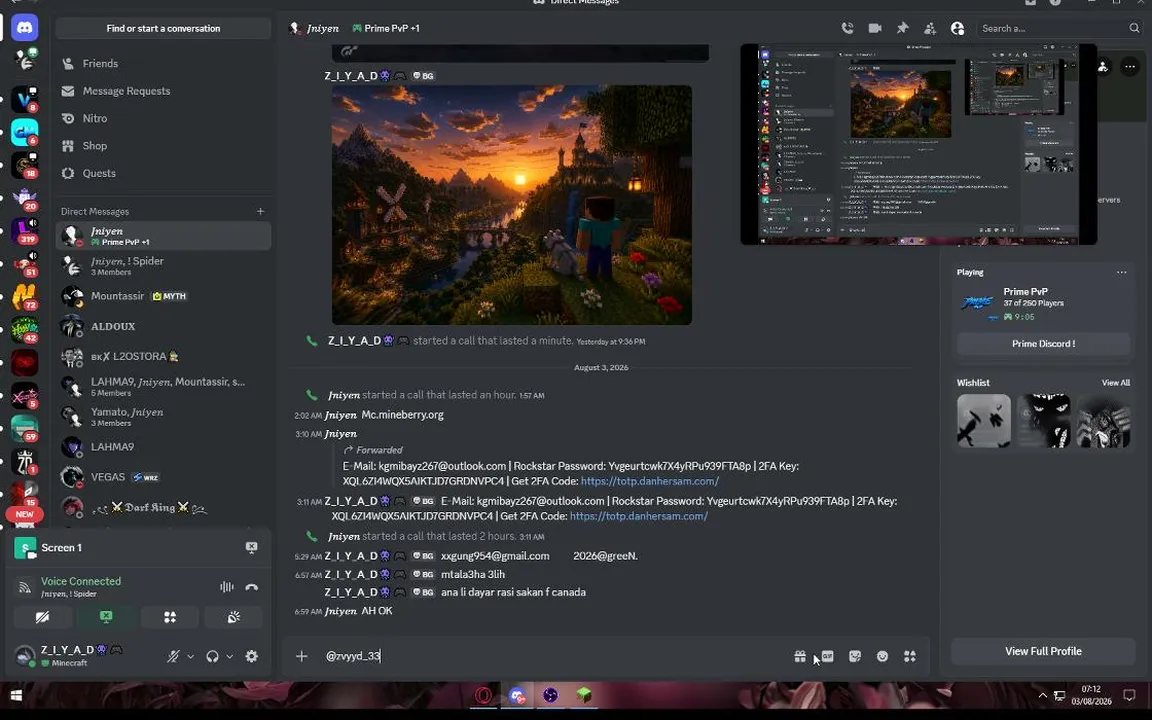Open the LAHMA9 direct message

(163, 447)
